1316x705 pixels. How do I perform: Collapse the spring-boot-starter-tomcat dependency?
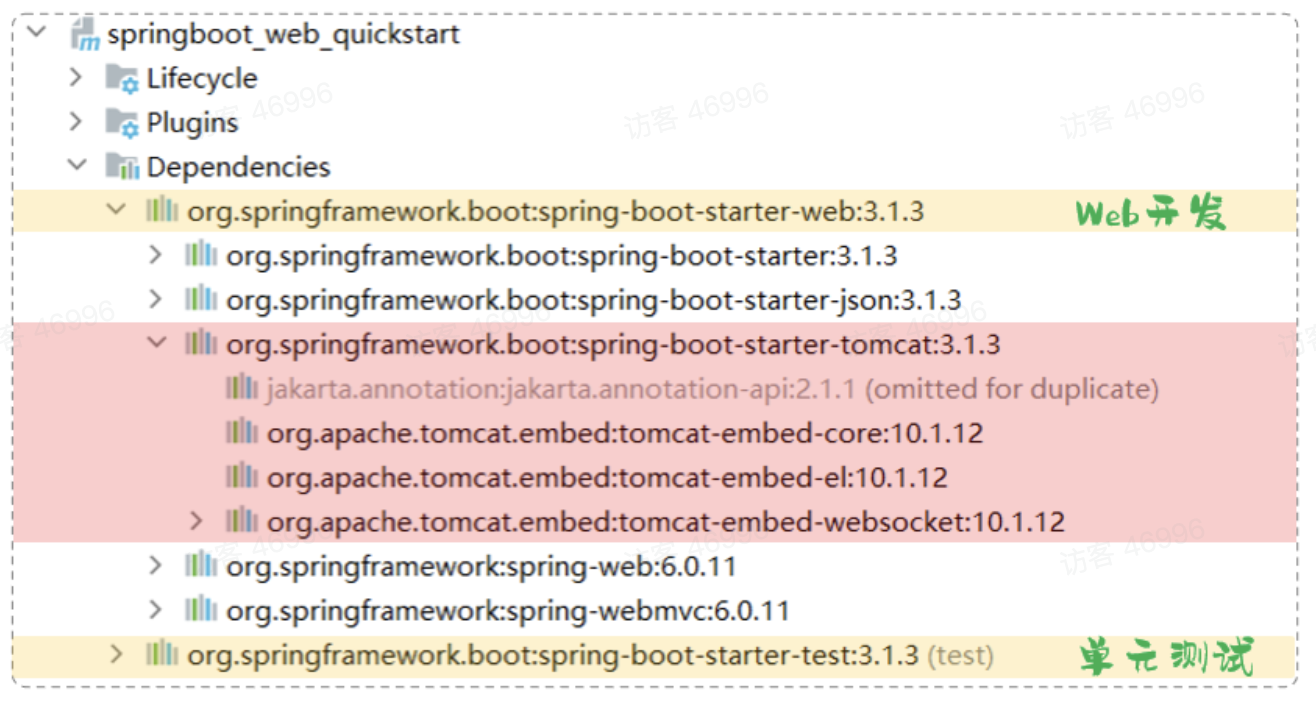point(155,343)
